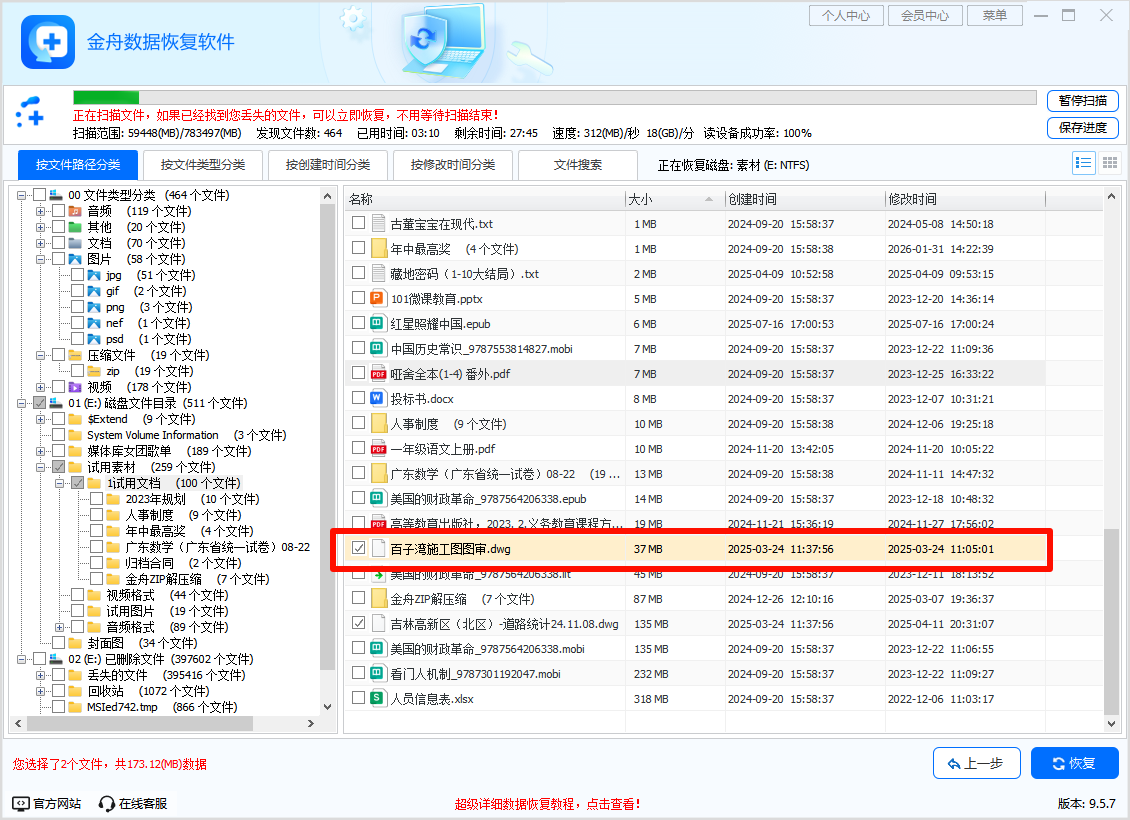Tick the 2023年规划 folder checkbox
Screen dimensions: 1130x820
[96, 499]
